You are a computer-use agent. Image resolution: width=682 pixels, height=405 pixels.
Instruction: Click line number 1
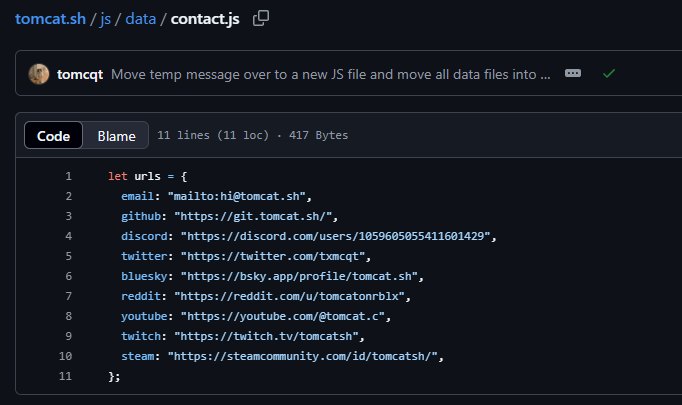(x=68, y=176)
